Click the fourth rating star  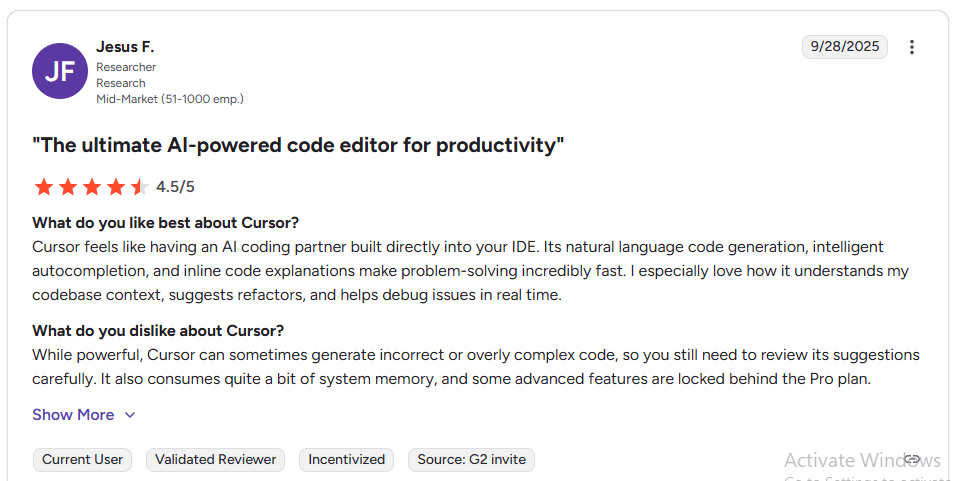click(115, 187)
